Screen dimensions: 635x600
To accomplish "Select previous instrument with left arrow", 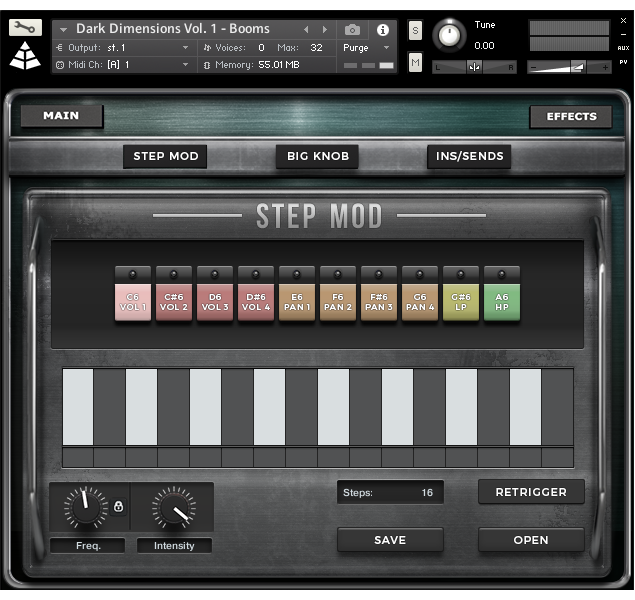I will click(307, 30).
